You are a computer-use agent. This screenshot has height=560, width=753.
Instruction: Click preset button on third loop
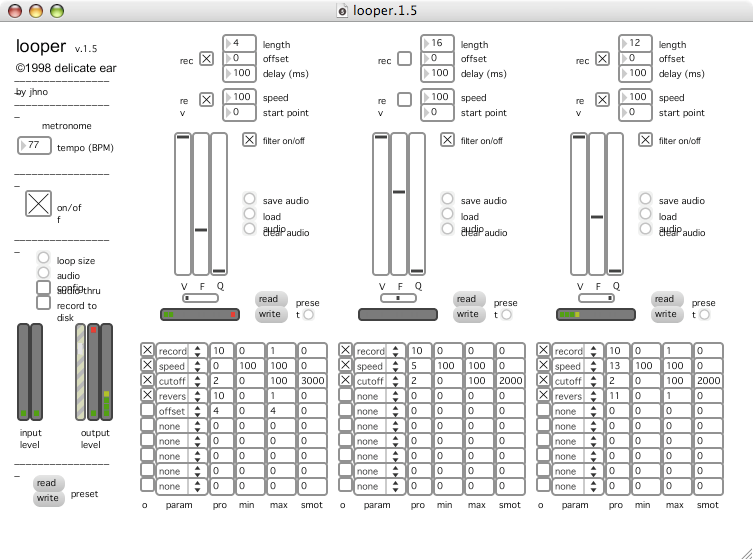pos(704,315)
